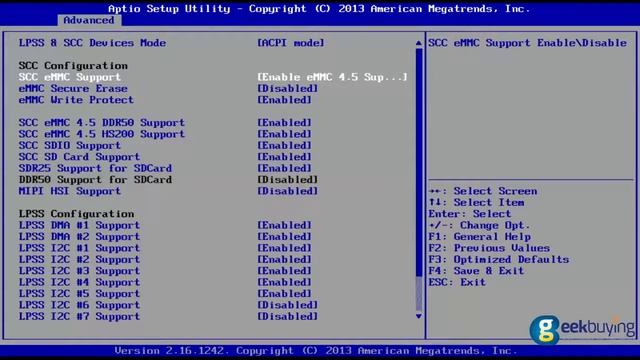This screenshot has height=360, width=640.
Task: Select SDR25 Support for SDCard
Action: (x=95, y=169)
